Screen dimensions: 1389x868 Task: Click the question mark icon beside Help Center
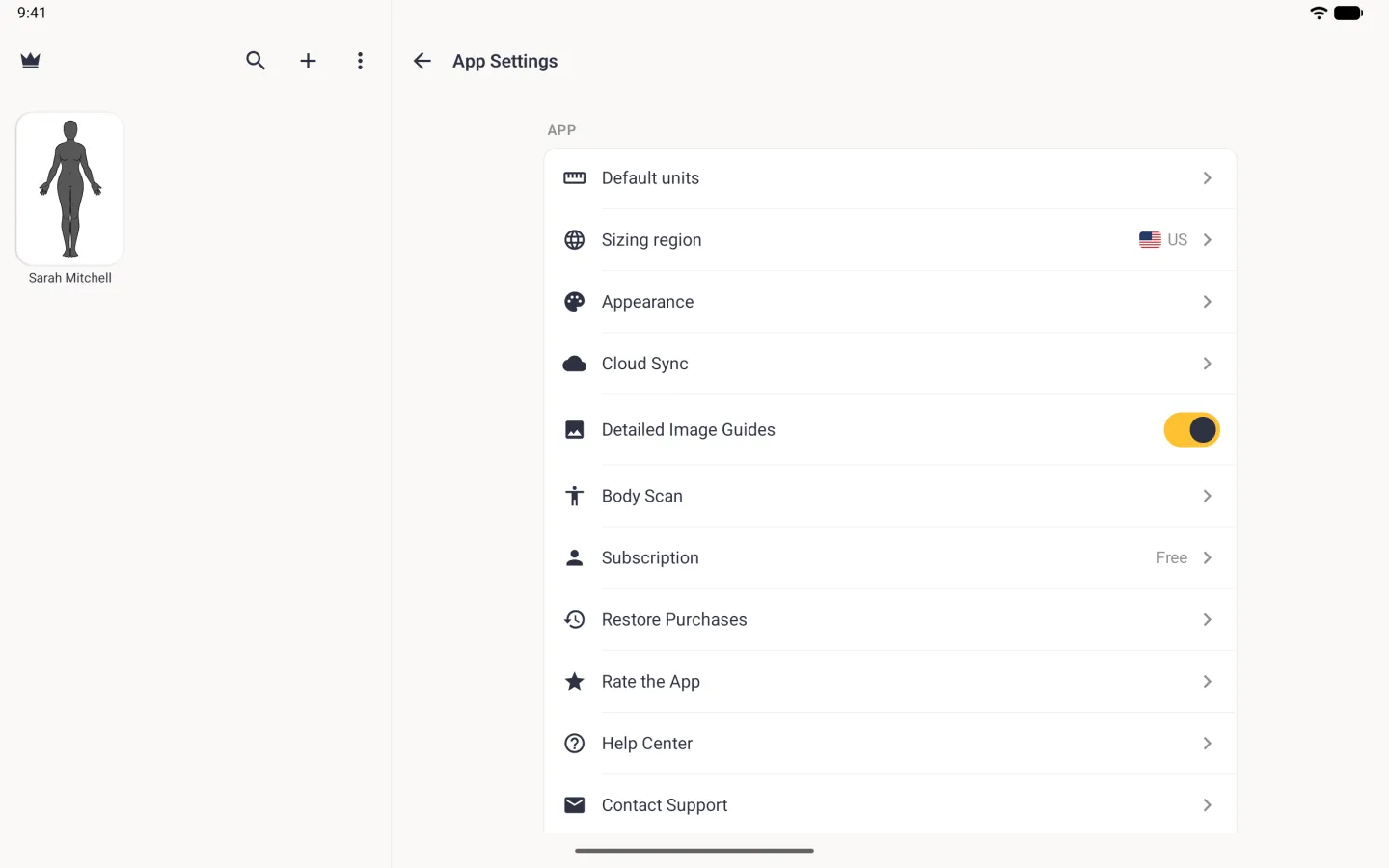point(574,744)
